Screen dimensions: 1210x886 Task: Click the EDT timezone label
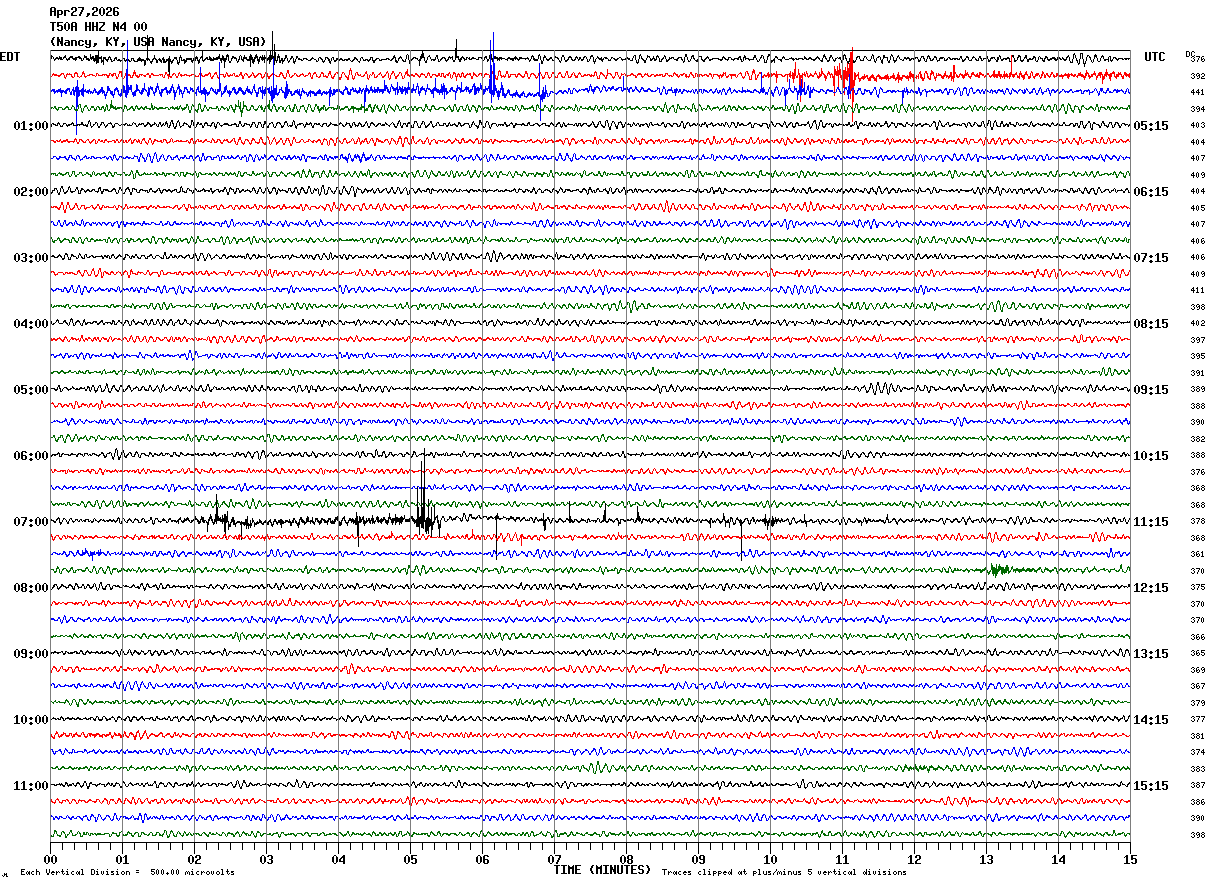pos(10,57)
